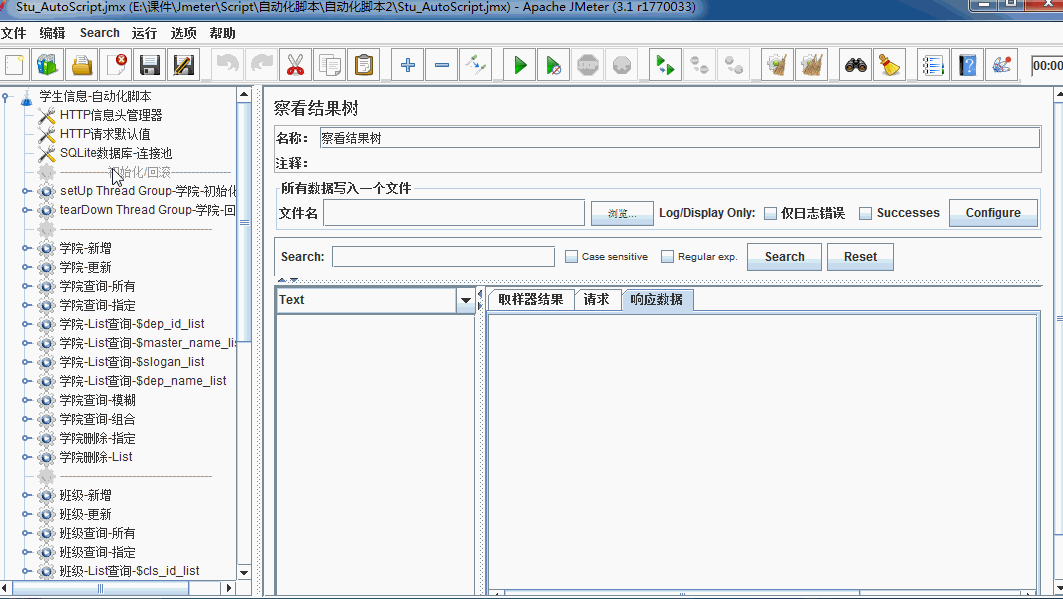The image size is (1063, 599).
Task: Expand the 学院删除-List node
Action: coord(26,457)
